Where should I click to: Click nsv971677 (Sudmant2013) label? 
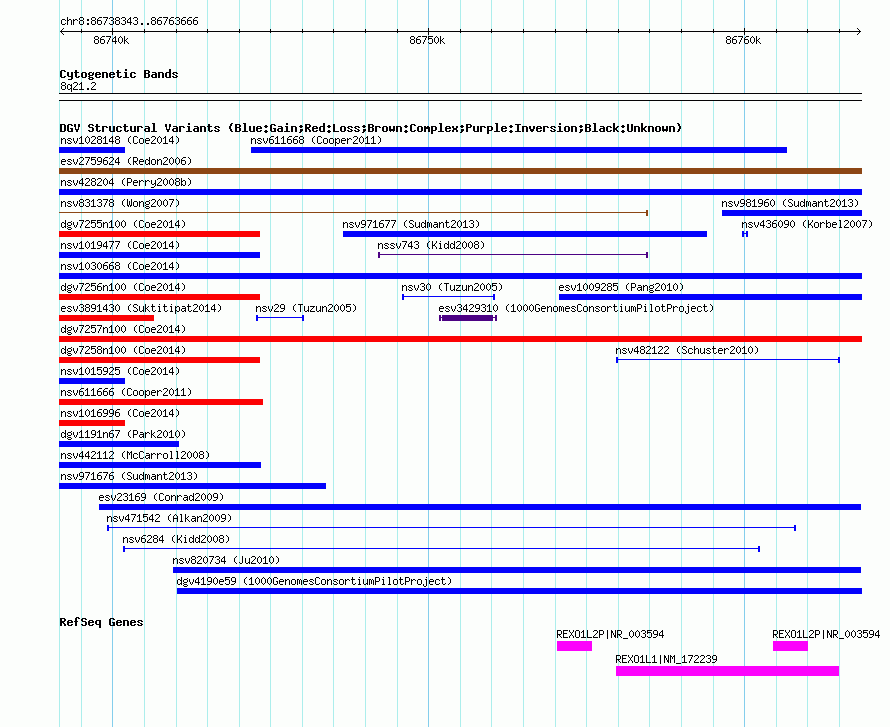(x=411, y=224)
